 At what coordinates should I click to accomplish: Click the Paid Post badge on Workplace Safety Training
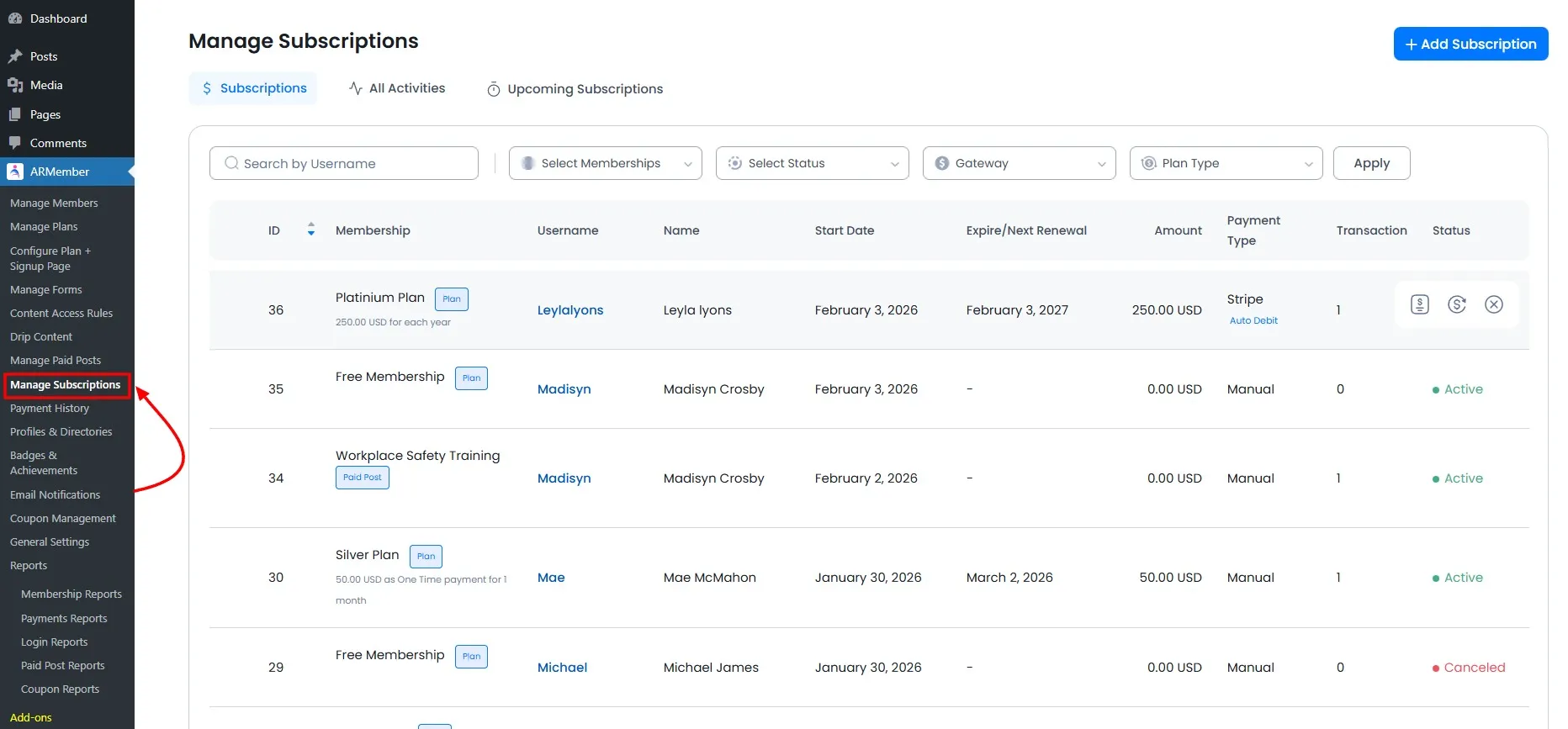[363, 478]
